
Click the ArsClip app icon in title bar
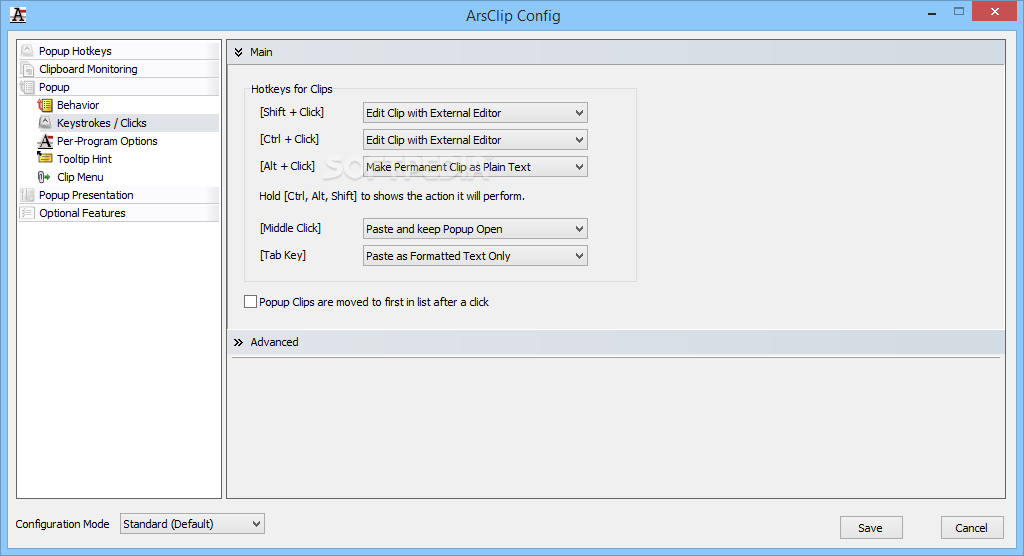point(18,15)
